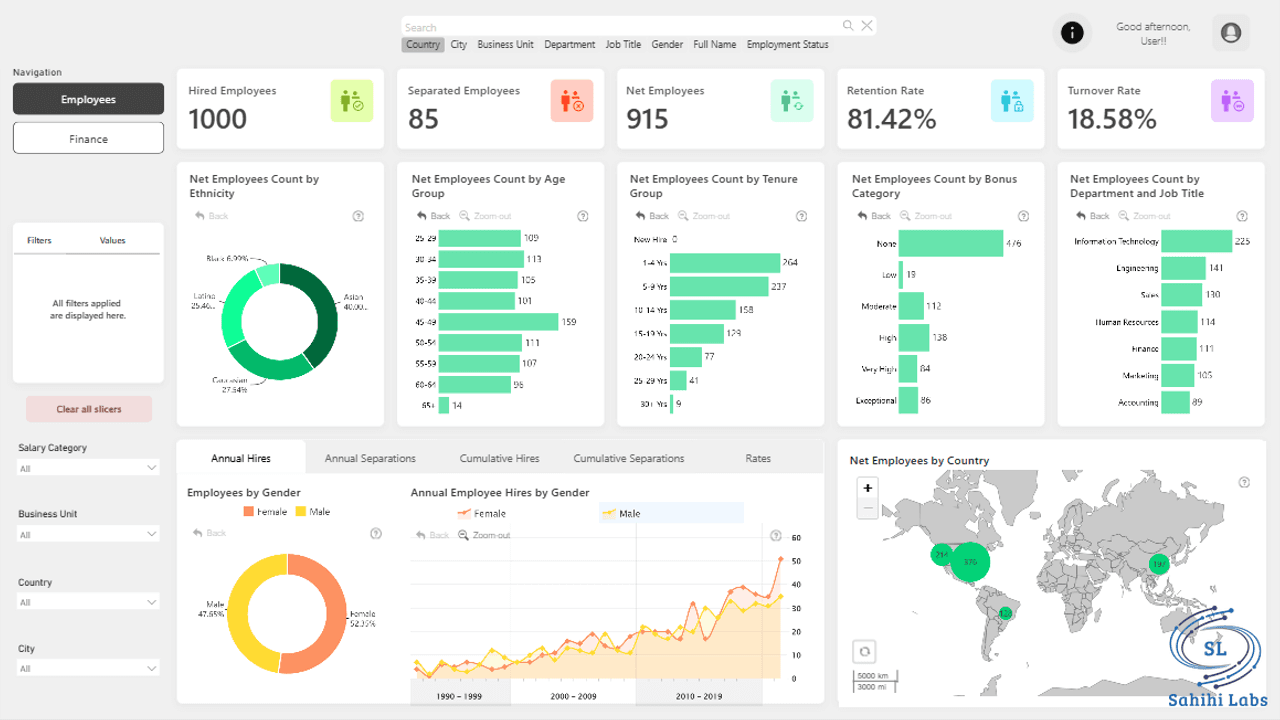
Task: Switch to the Rates tab
Action: 758,458
